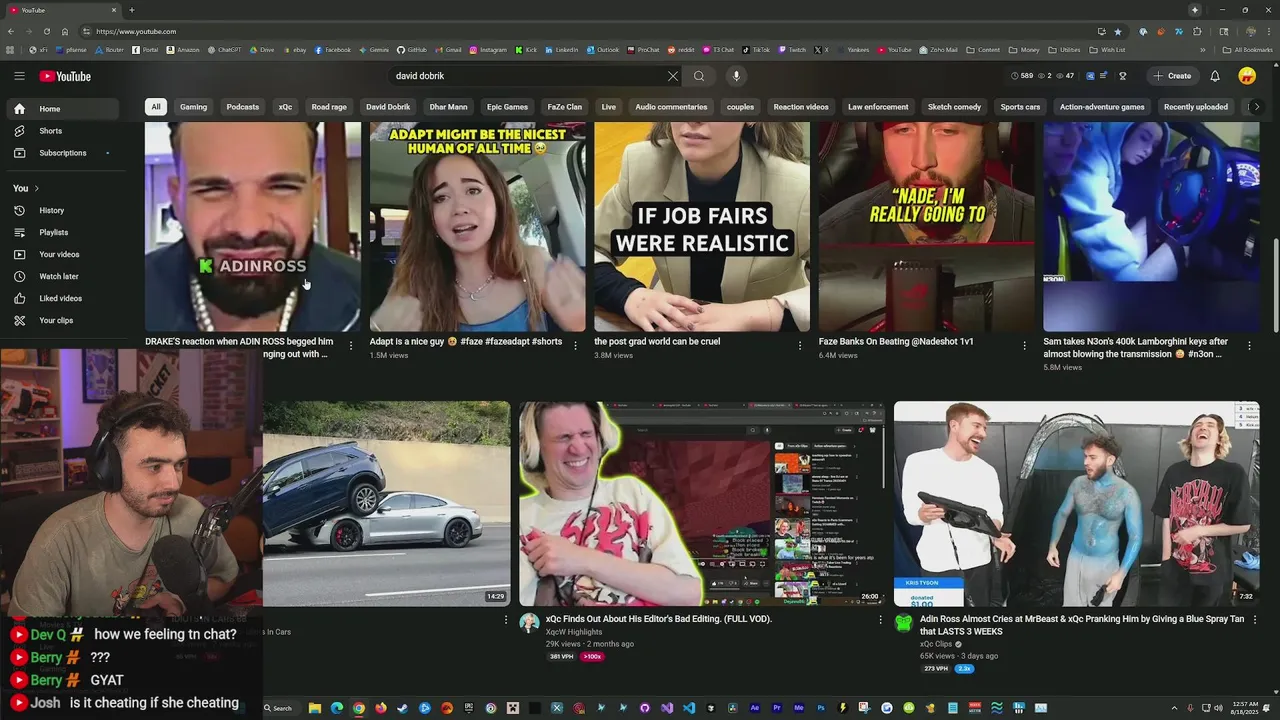Open the ChatGPT bookmark

(225, 50)
